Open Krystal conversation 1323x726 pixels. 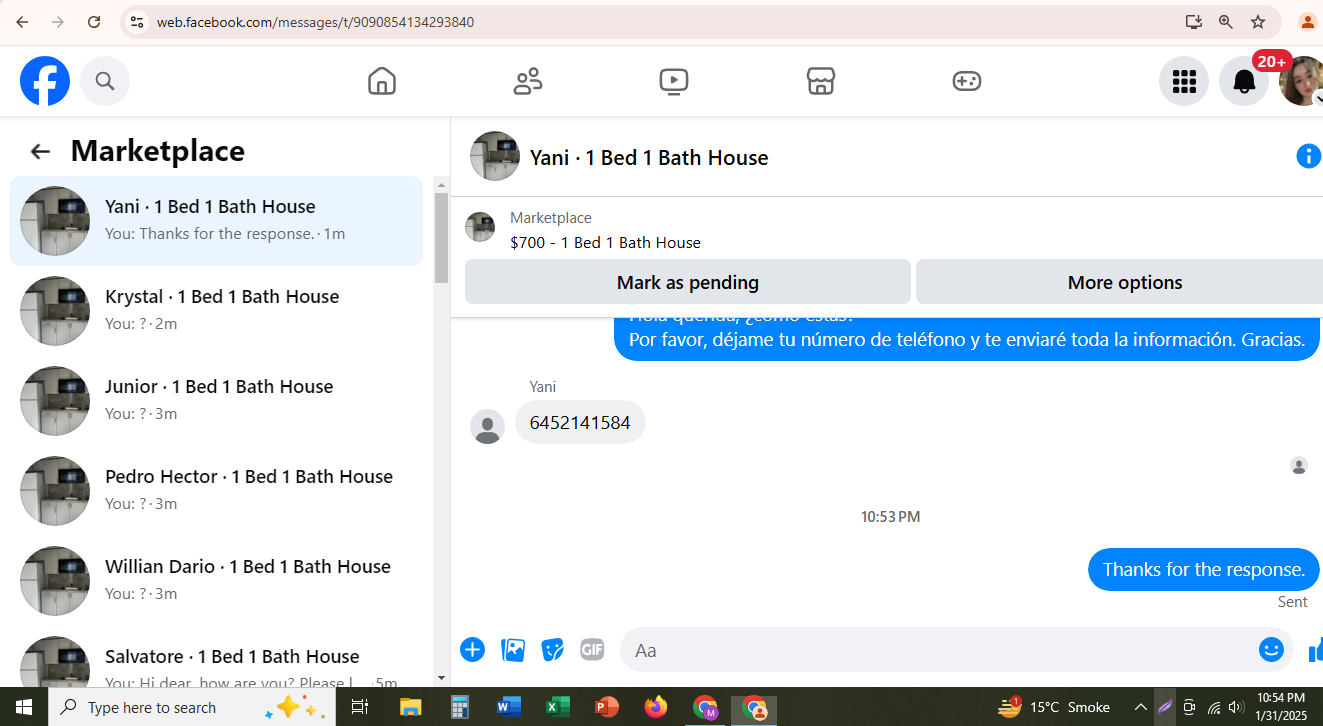tap(216, 311)
